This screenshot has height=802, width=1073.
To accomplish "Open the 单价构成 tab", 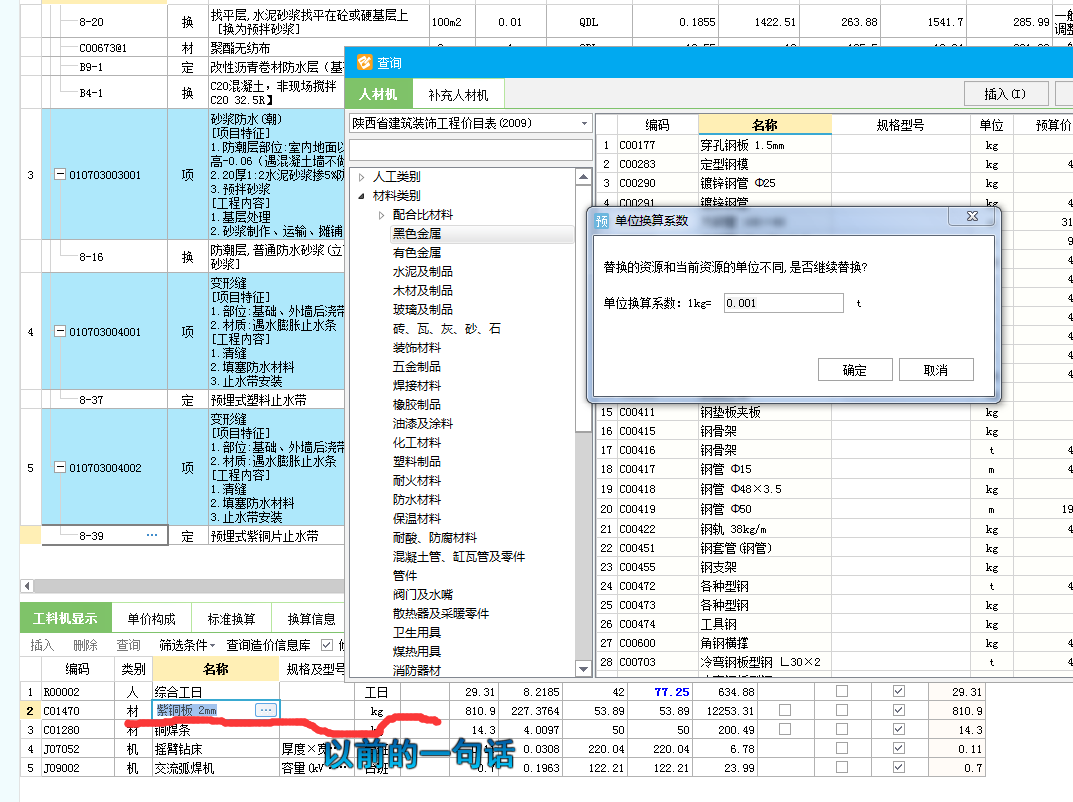I will coord(151,619).
